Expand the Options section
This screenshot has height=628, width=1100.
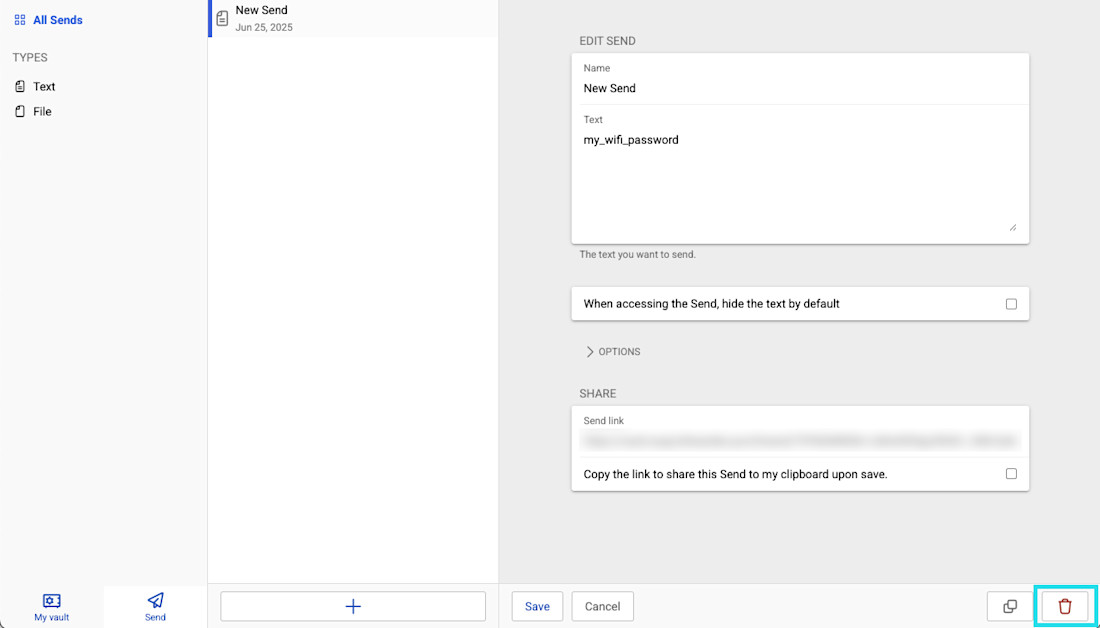[612, 352]
